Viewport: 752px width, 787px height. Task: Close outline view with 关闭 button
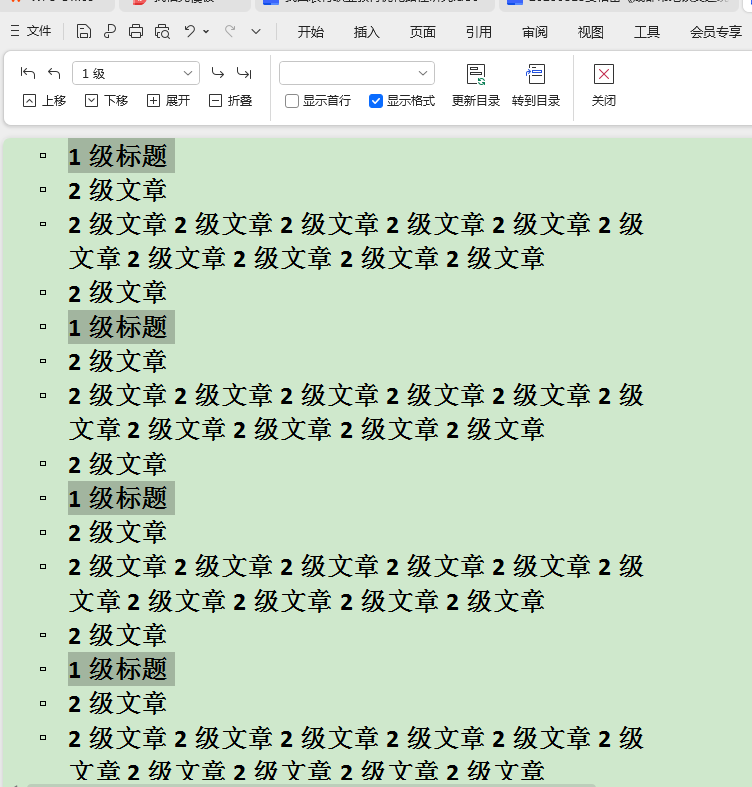(x=603, y=85)
